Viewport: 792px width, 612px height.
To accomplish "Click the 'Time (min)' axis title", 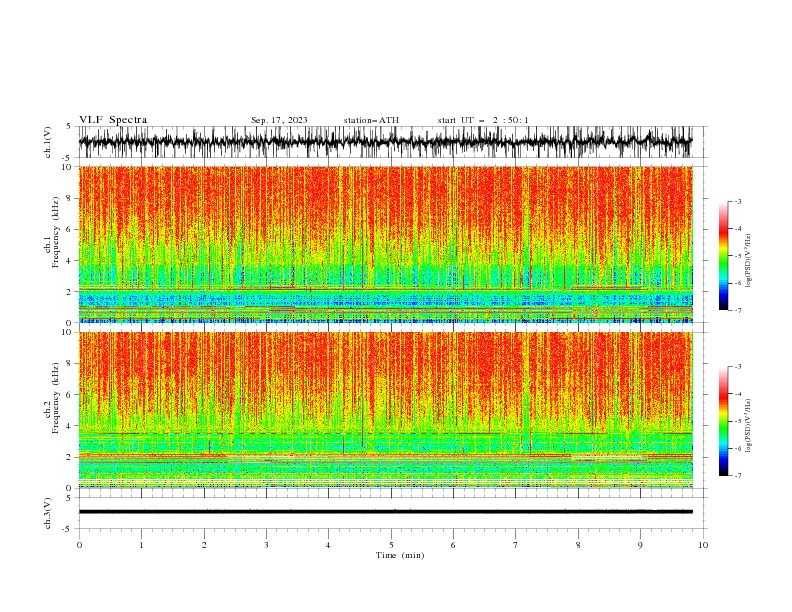I will 400,555.
